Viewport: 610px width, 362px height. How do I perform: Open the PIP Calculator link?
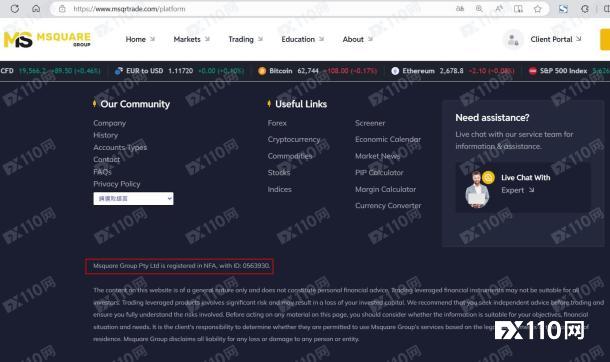[x=379, y=172]
